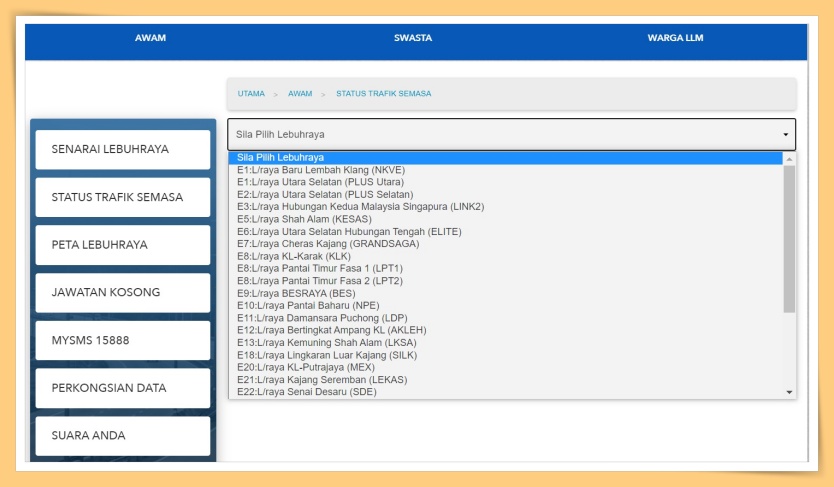Select highlighted Sila Pilih Lebuhraya option
834x487 pixels.
click(x=505, y=157)
